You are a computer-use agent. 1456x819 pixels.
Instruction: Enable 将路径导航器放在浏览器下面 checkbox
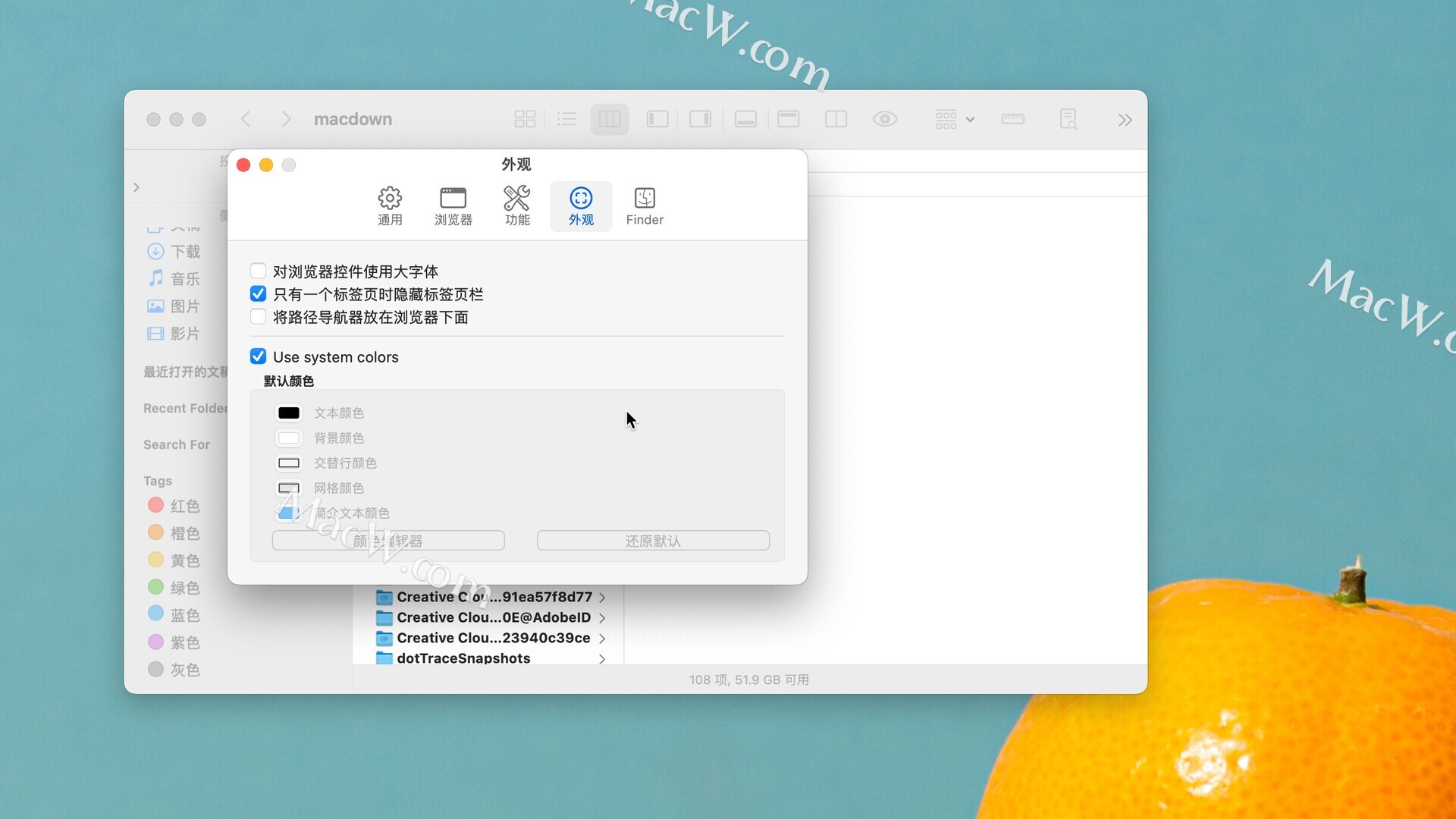click(x=258, y=316)
